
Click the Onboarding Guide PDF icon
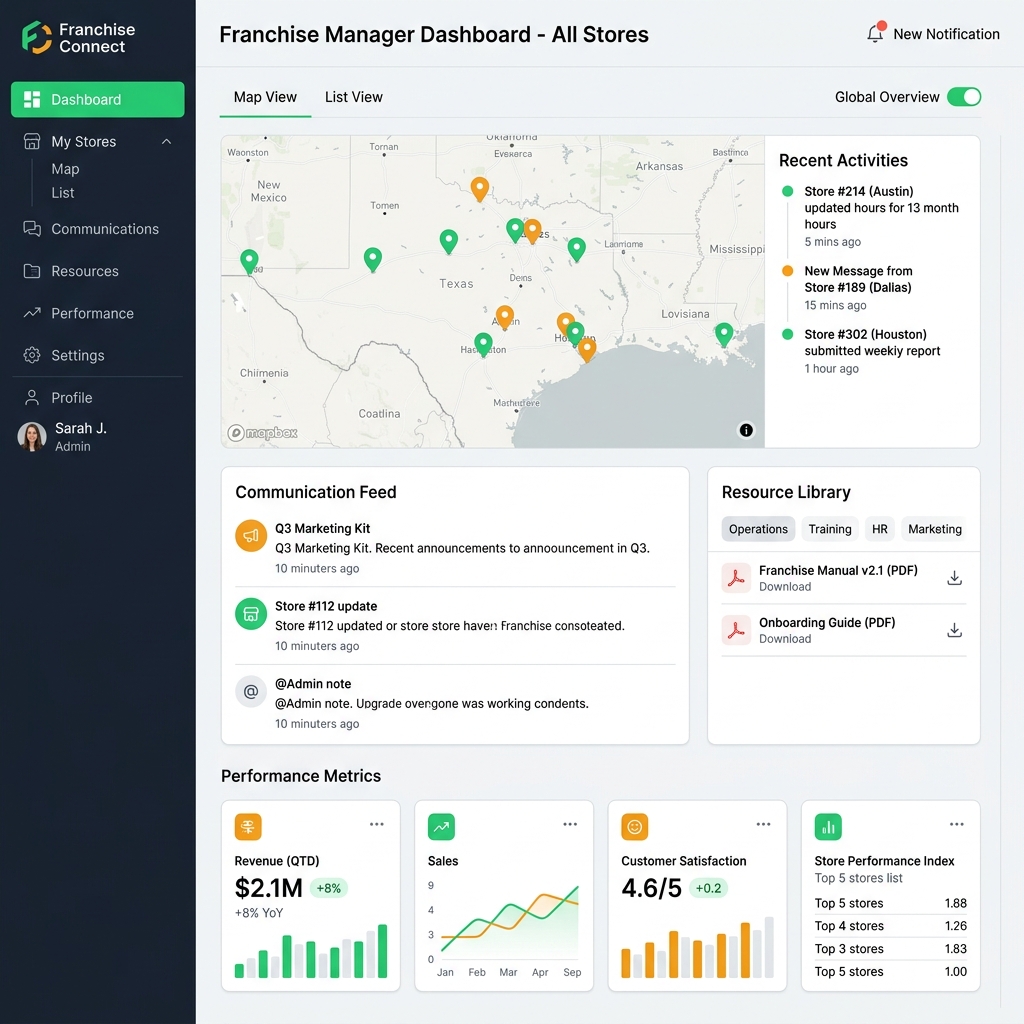tap(736, 630)
